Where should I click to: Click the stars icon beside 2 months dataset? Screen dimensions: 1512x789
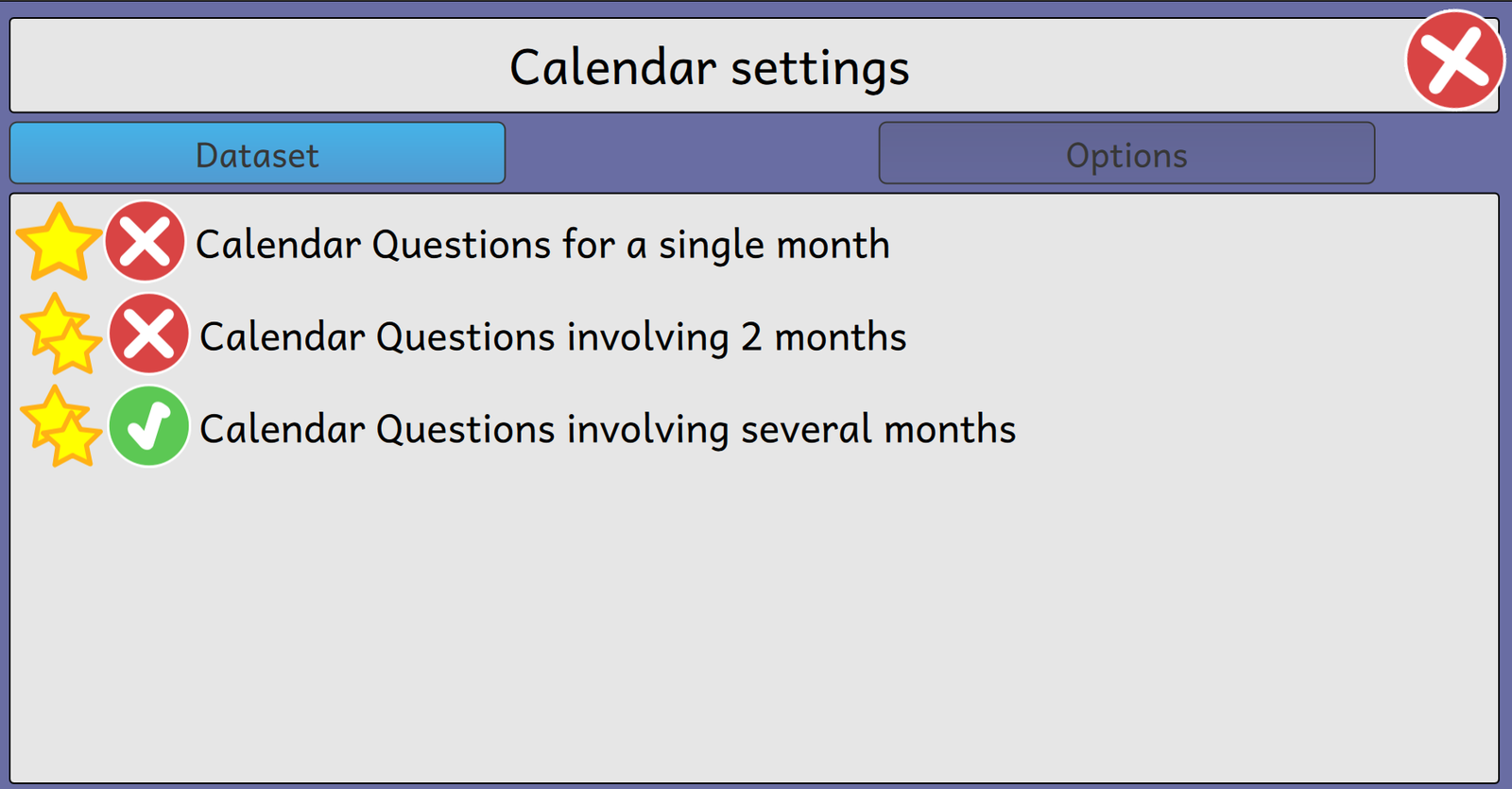pyautogui.click(x=60, y=334)
